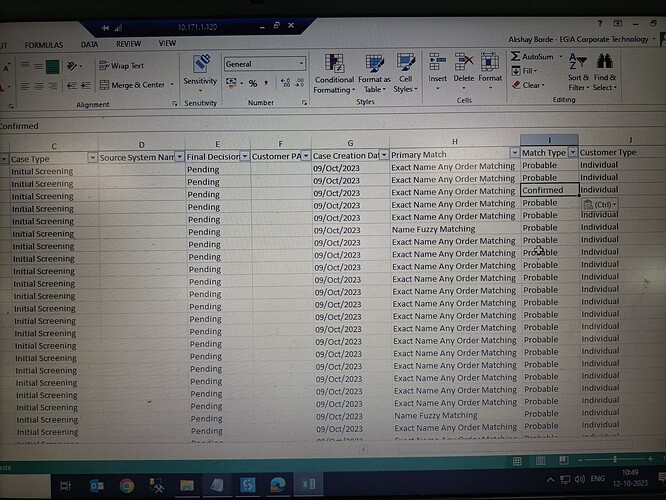The height and width of the screenshot is (500, 666).
Task: Open Format as Table gallery
Action: point(374,73)
